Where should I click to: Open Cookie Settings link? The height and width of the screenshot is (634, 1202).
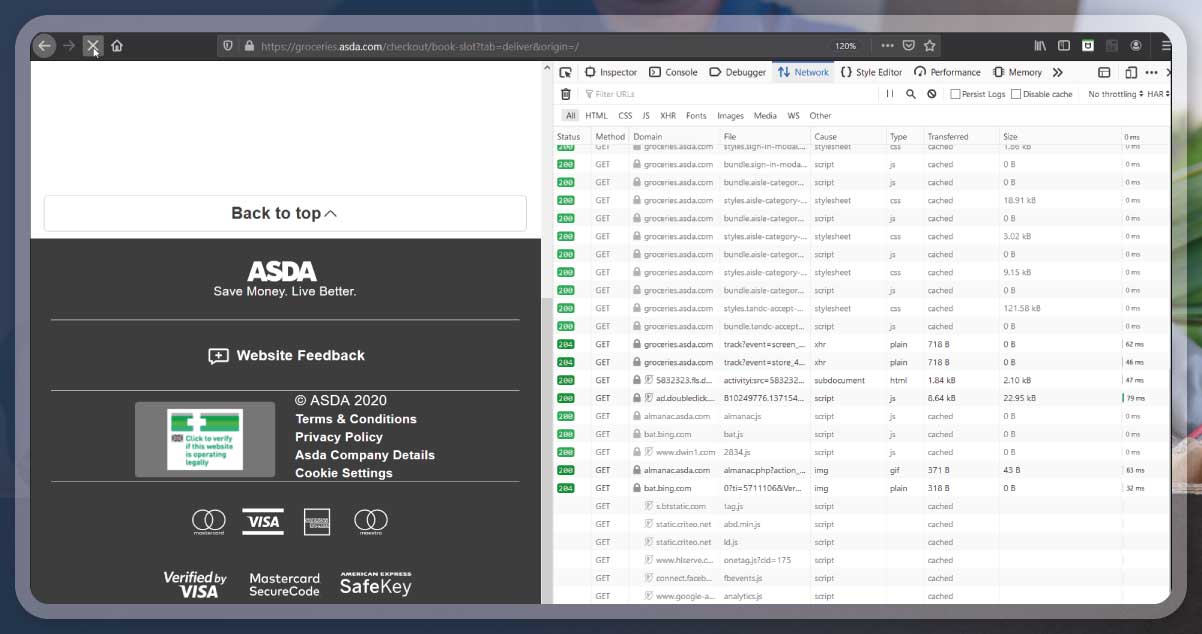[x=344, y=473]
